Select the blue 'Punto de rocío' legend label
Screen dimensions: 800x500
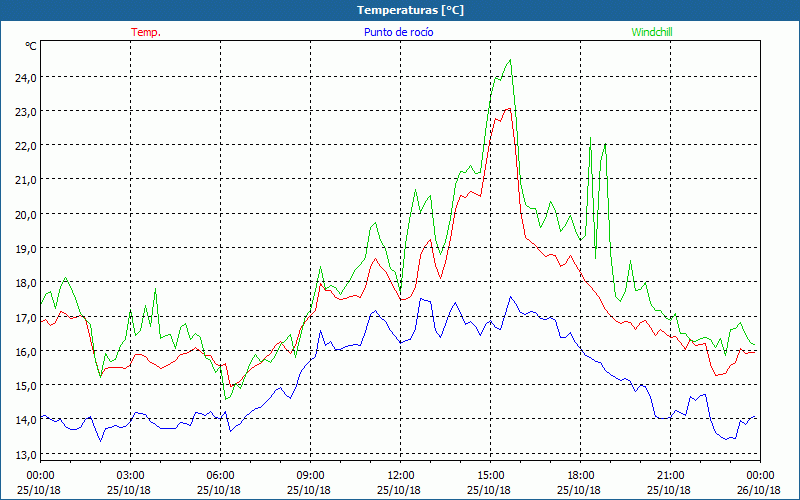pyautogui.click(x=398, y=32)
